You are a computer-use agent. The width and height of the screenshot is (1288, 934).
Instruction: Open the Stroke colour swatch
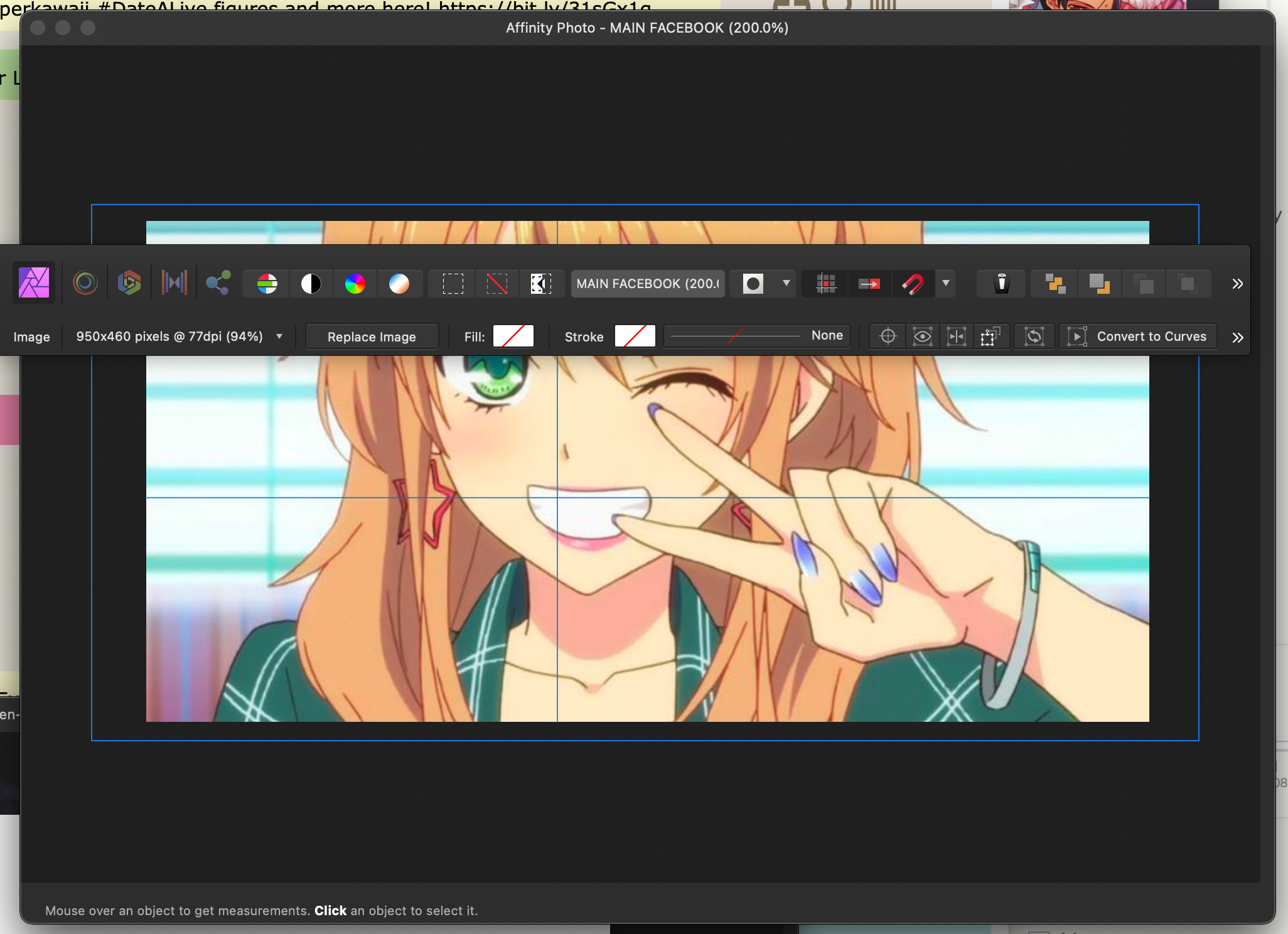[x=635, y=336]
